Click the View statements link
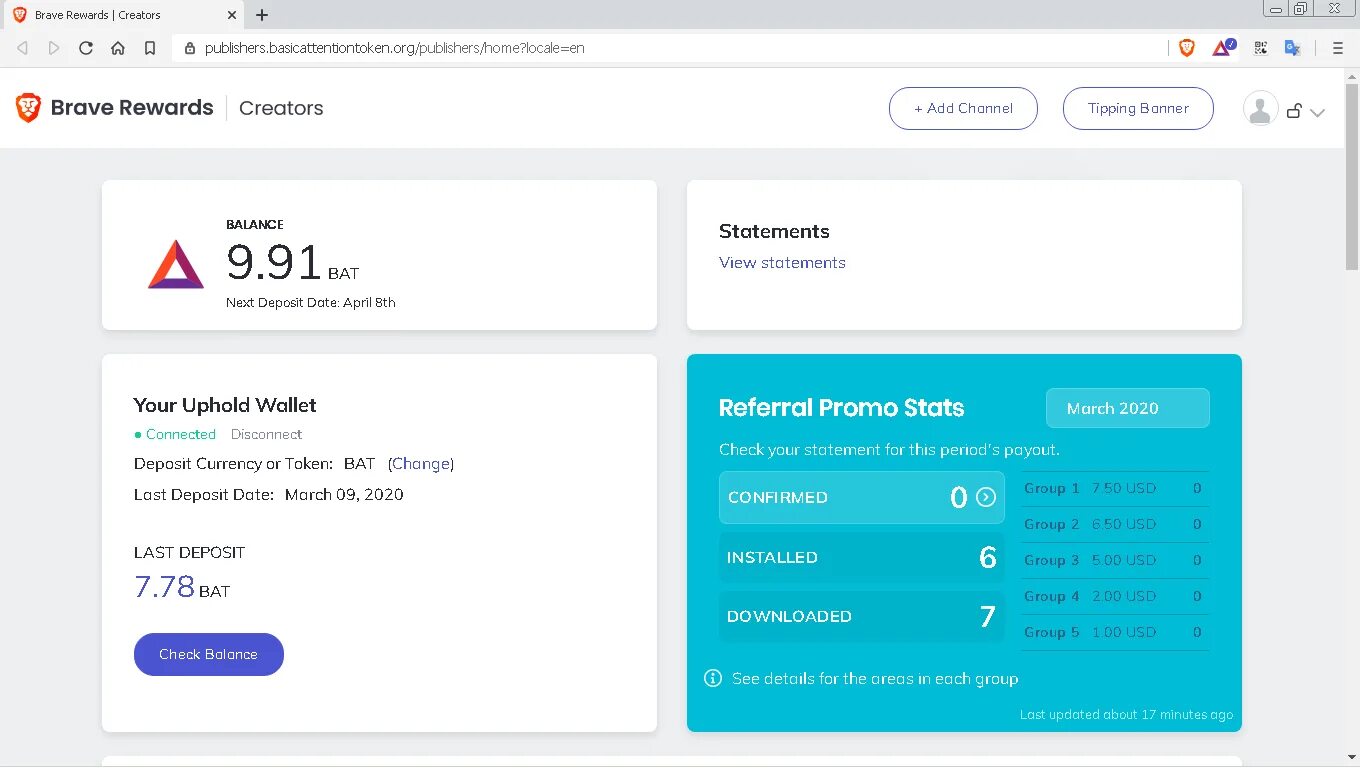Image resolution: width=1360 pixels, height=768 pixels. [782, 263]
